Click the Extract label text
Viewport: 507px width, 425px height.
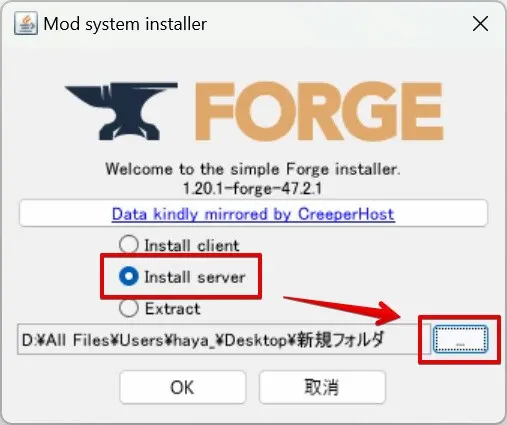point(173,309)
